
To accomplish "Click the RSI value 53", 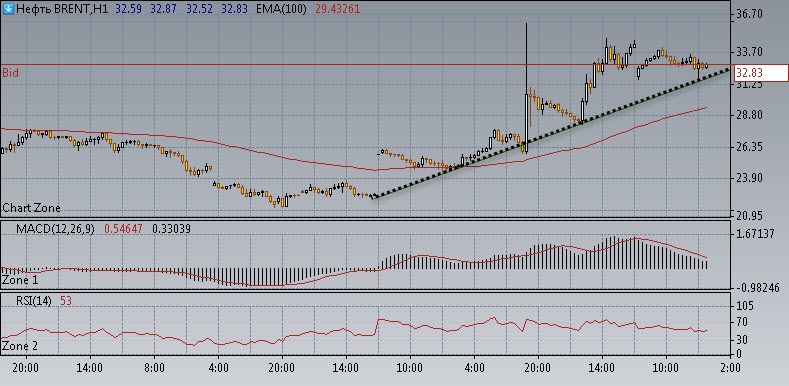I will coord(66,301).
